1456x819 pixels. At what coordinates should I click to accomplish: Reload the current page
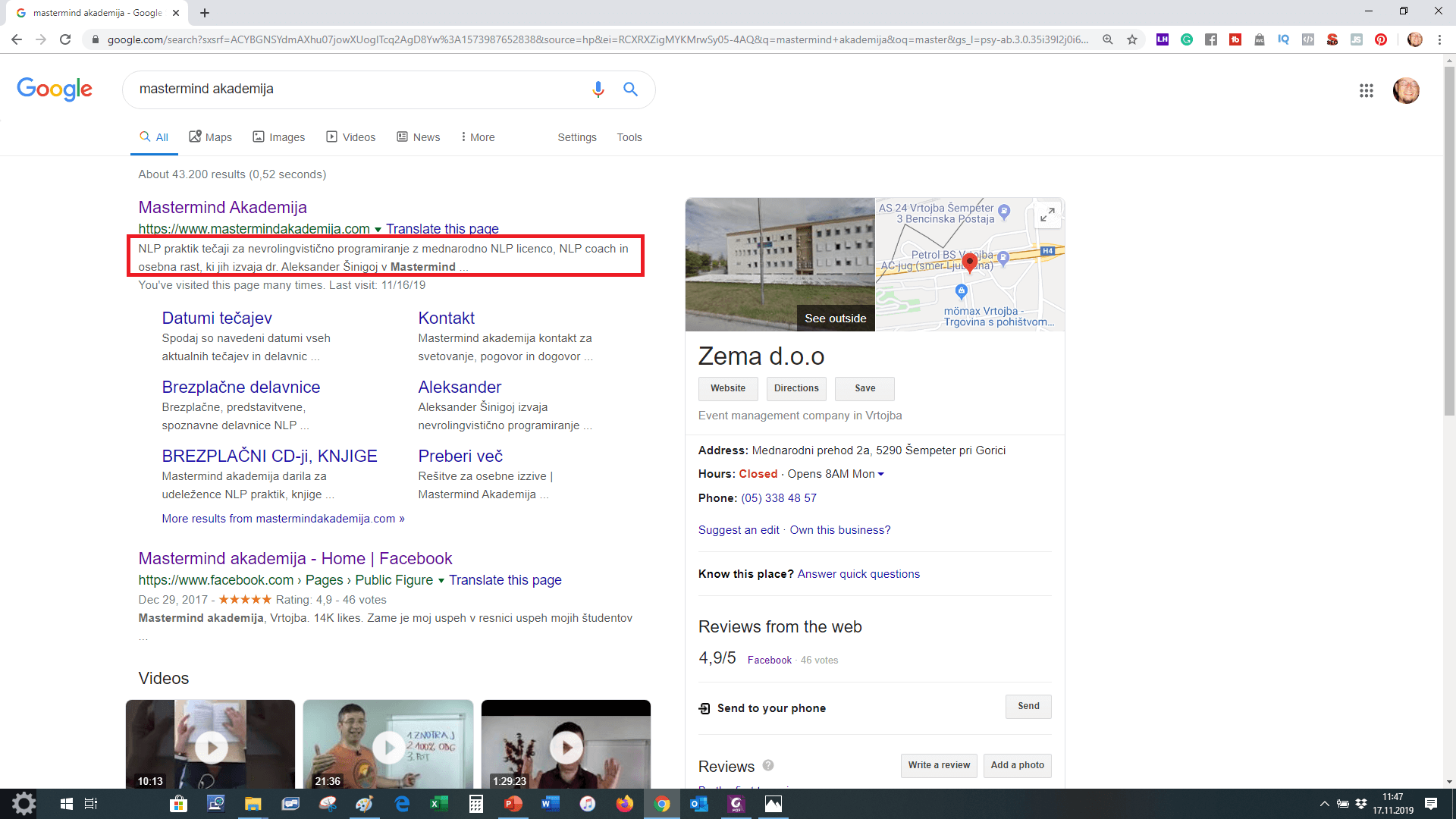point(65,39)
